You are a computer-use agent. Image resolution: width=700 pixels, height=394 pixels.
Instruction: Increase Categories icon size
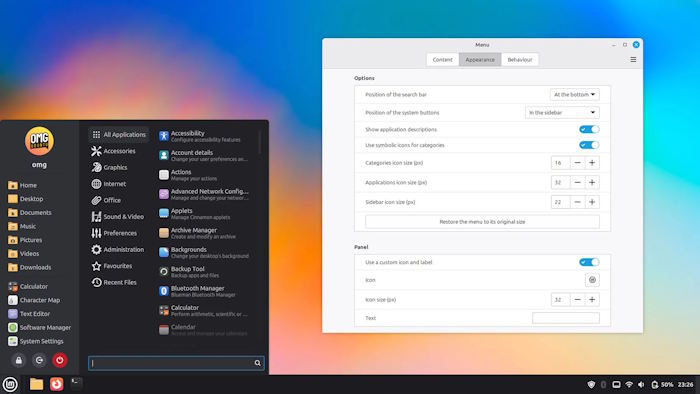(x=592, y=163)
